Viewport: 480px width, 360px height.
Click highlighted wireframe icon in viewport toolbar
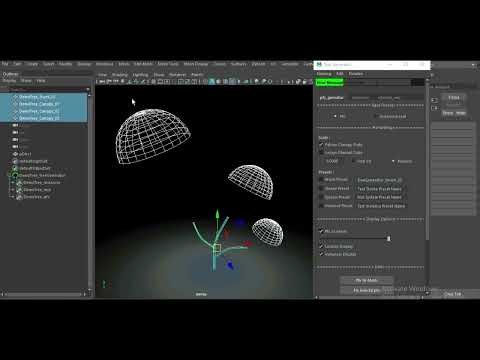(212, 81)
